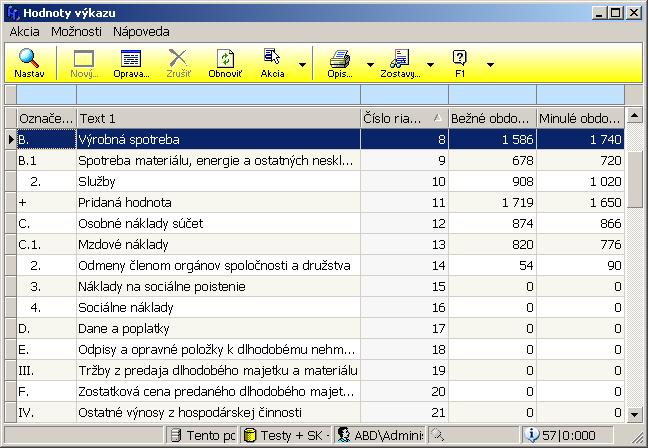
Task: Select the Odpisy a opravné položky row
Action: pos(320,350)
